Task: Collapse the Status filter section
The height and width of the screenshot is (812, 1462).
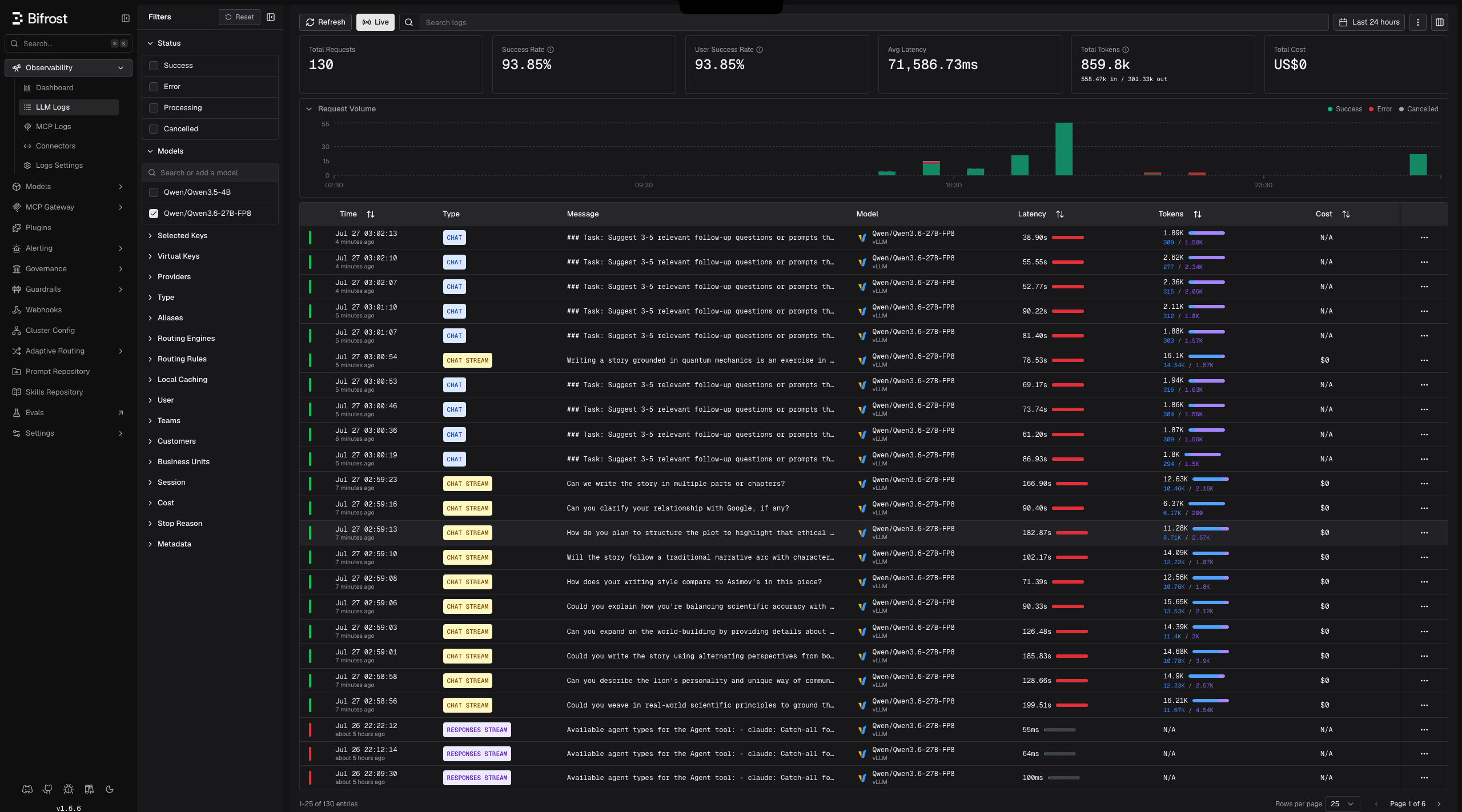Action: point(164,43)
